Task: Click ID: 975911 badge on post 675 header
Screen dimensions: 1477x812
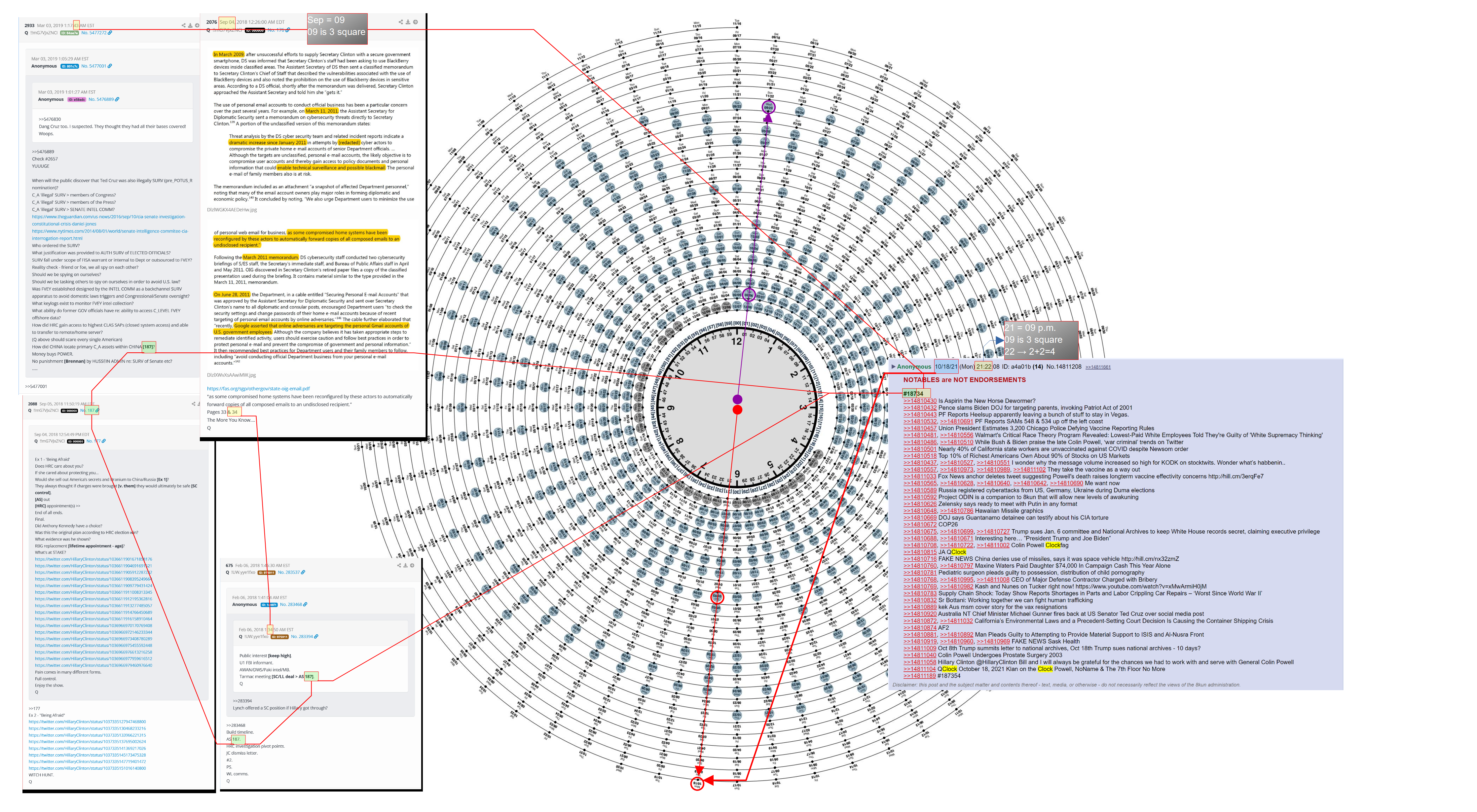Action: pyautogui.click(x=267, y=572)
